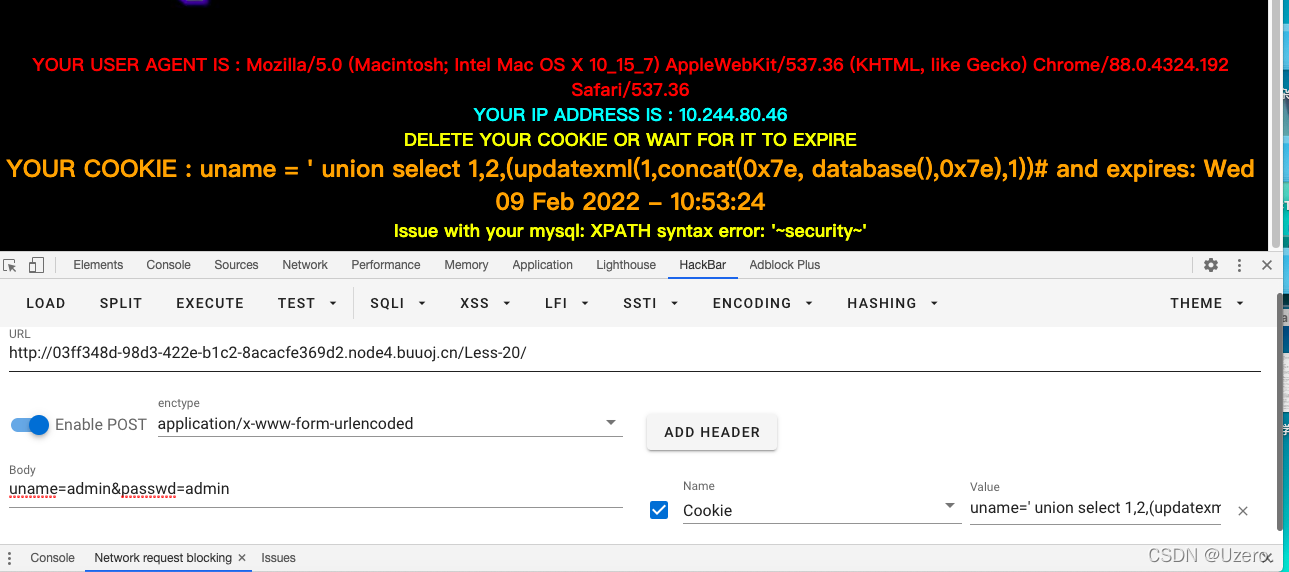Open the Performance tab
The width and height of the screenshot is (1289, 572).
(x=386, y=265)
